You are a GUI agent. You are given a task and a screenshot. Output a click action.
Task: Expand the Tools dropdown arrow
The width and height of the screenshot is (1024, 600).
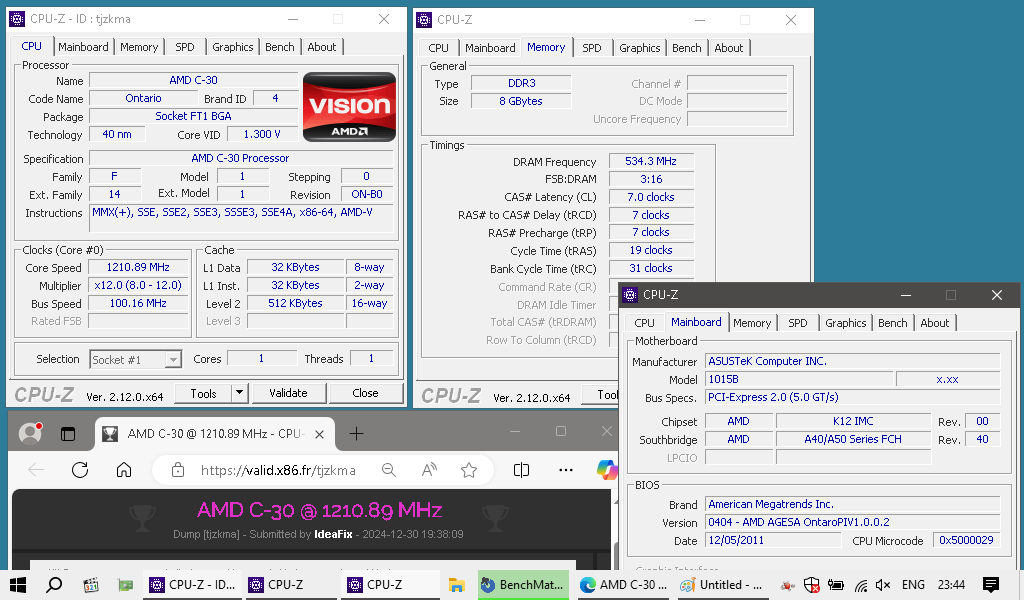(239, 392)
